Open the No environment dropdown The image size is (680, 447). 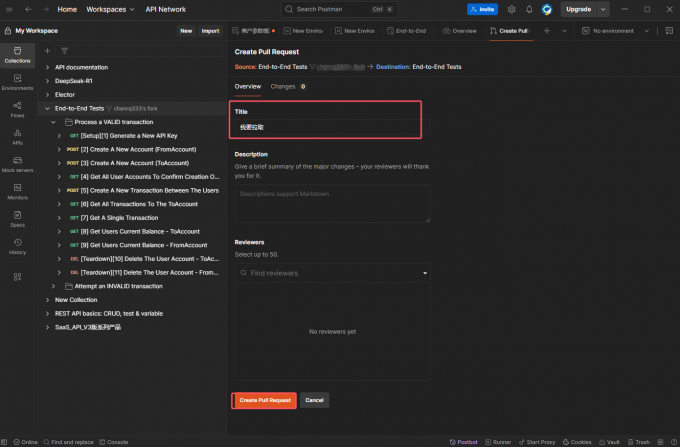pyautogui.click(x=616, y=31)
